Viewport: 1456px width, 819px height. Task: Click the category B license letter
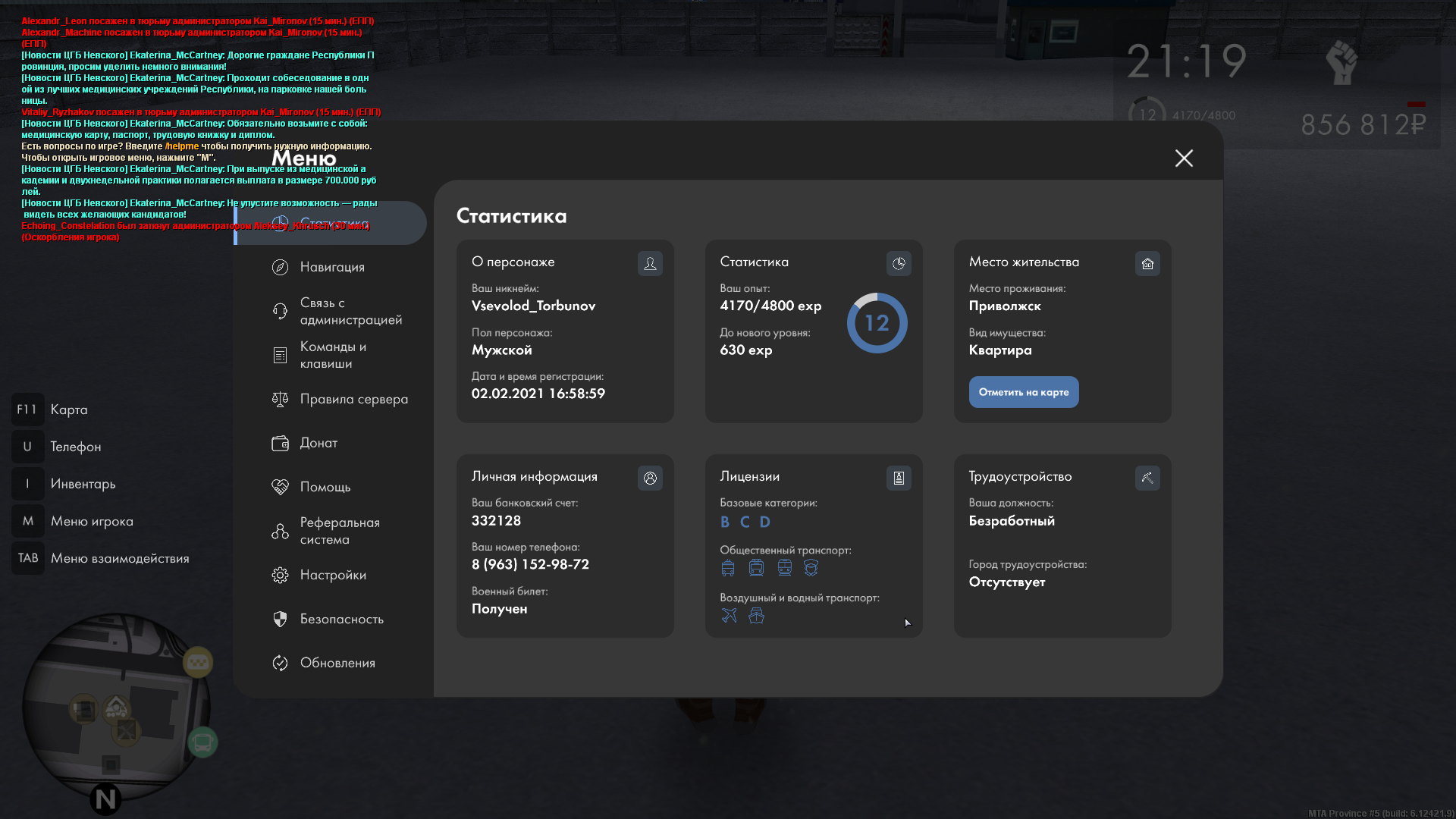[x=725, y=522]
